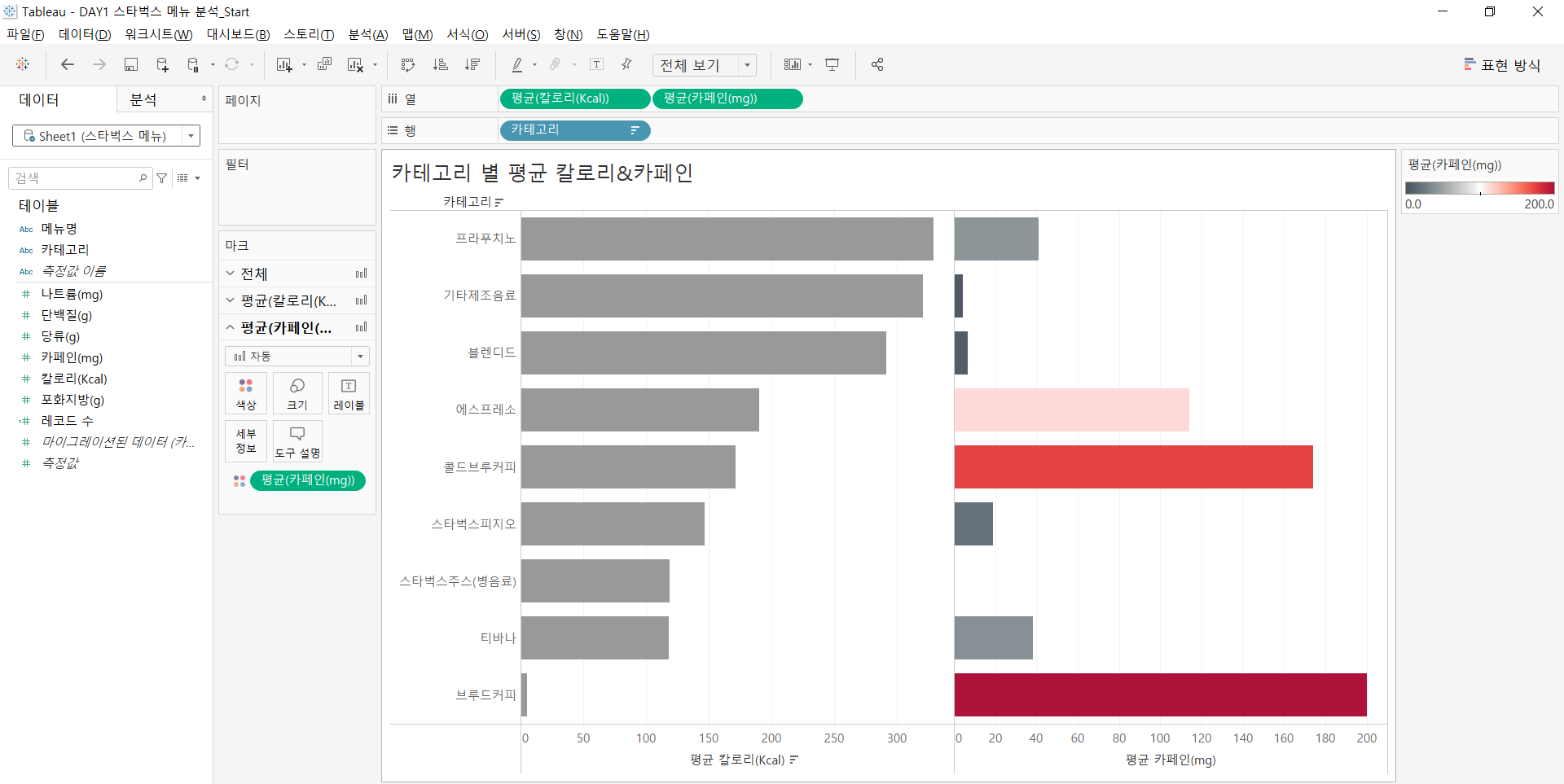
Task: Toggle mark labels T icon
Action: click(x=596, y=64)
